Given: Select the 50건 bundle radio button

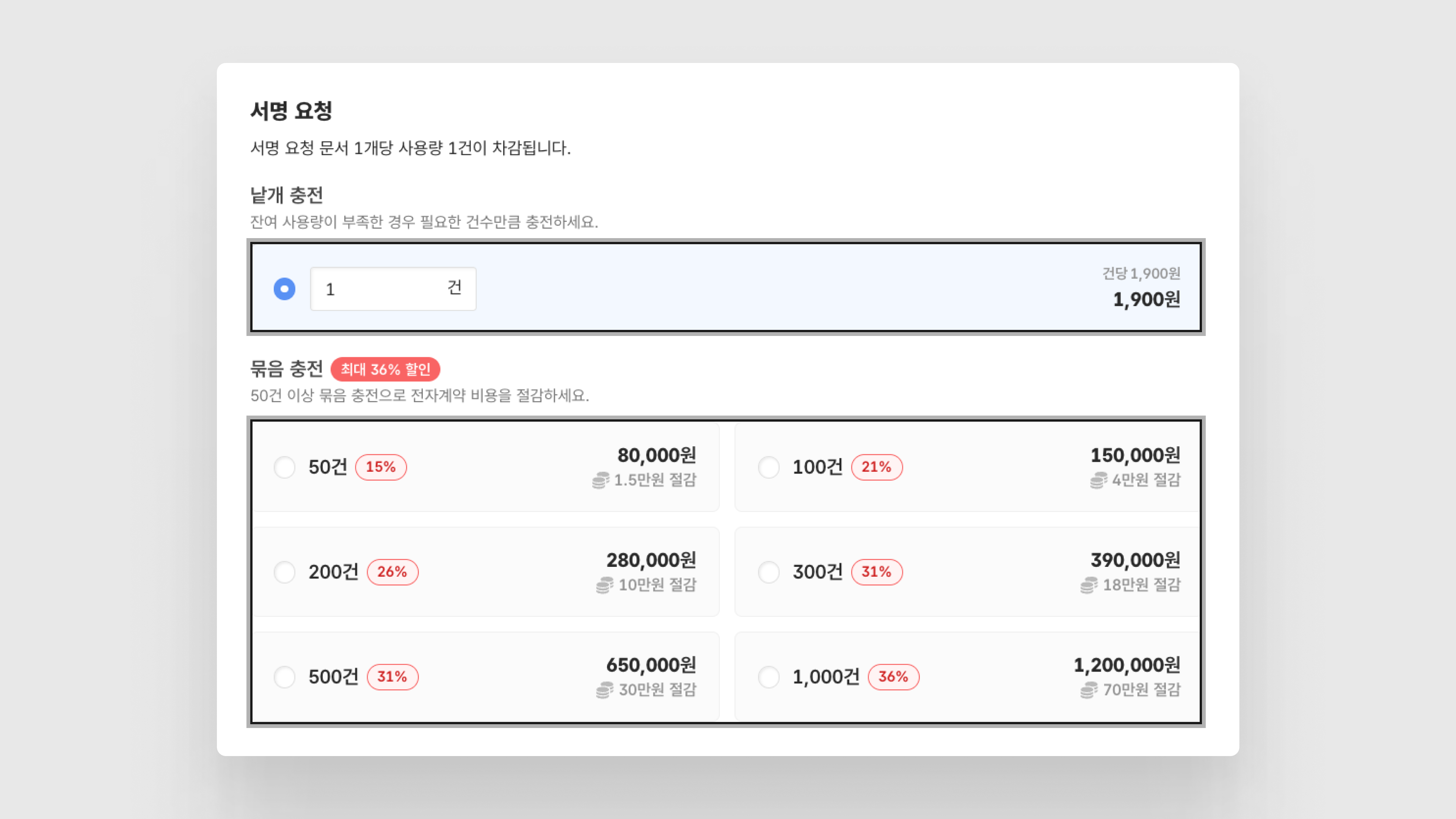Looking at the screenshot, I should (x=284, y=468).
